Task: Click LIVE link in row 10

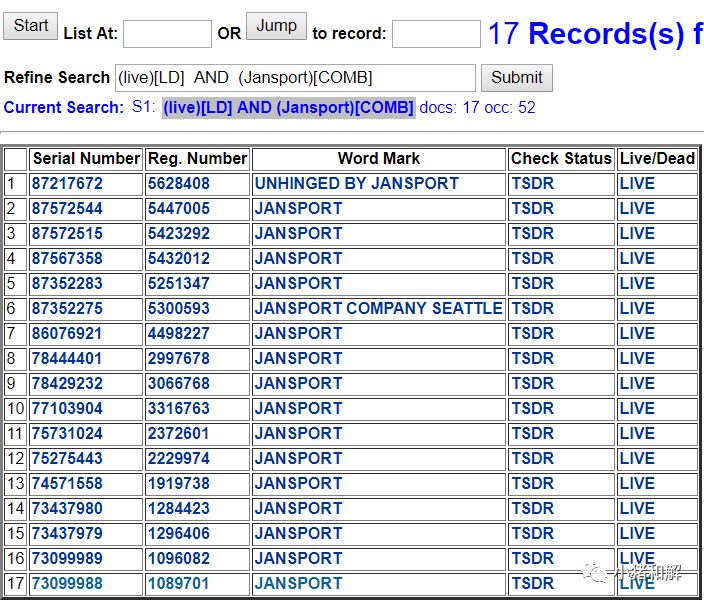Action: tap(638, 409)
